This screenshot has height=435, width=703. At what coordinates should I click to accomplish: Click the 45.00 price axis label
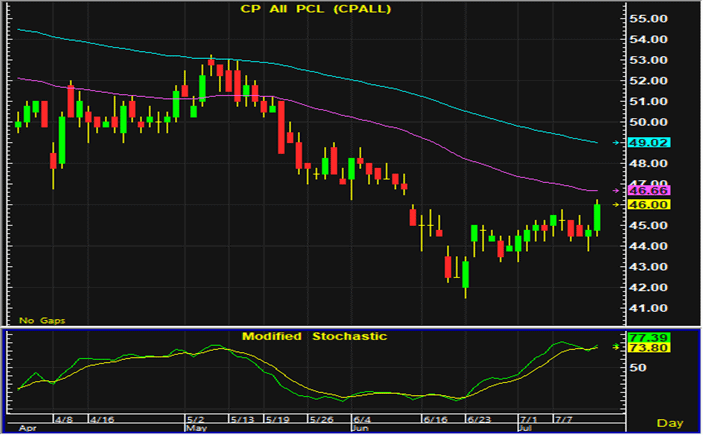click(x=648, y=225)
